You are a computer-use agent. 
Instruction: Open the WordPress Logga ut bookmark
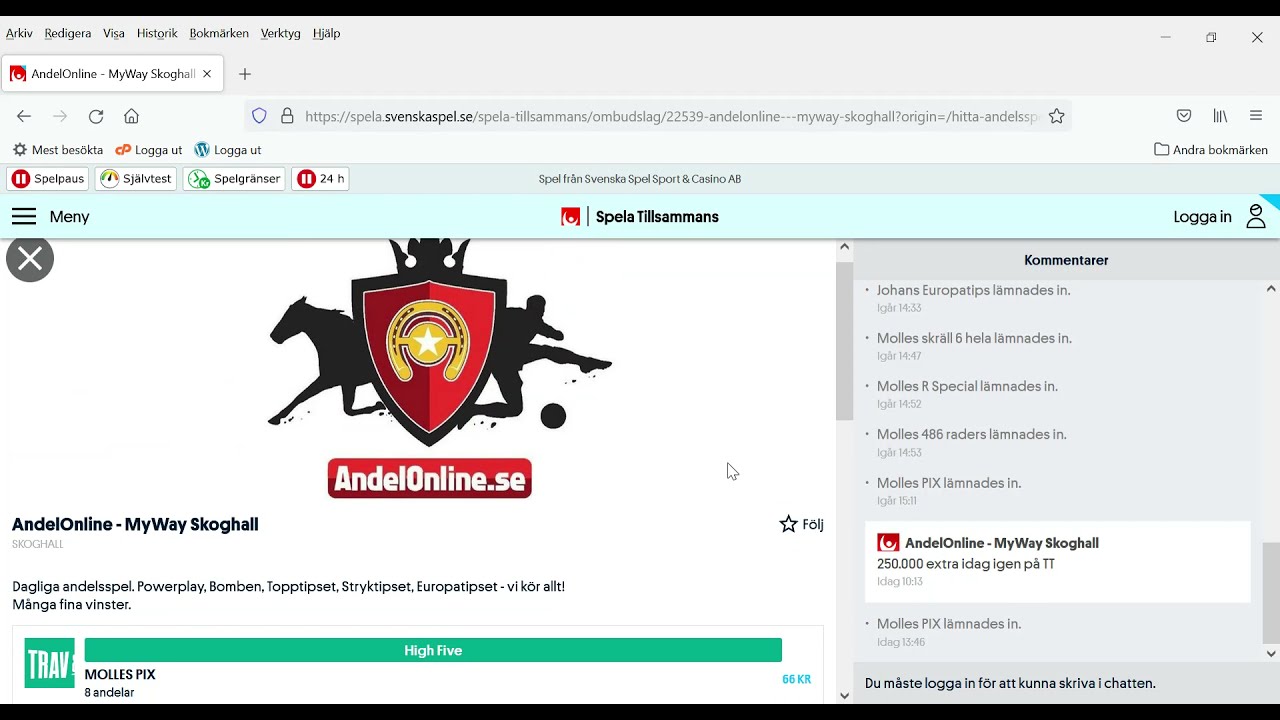pos(228,150)
